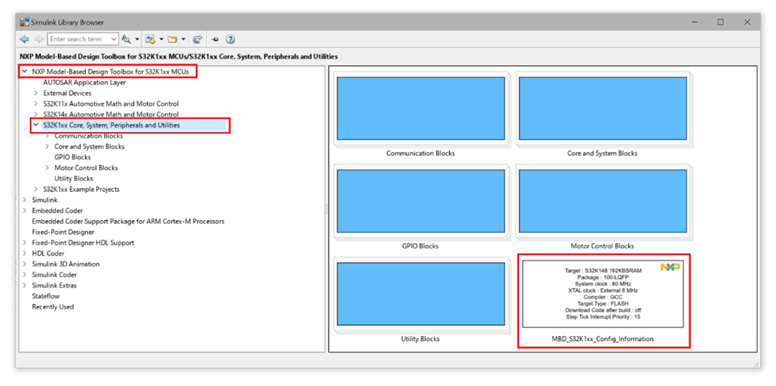Expand Motor Control Blocks tree node

coord(47,168)
